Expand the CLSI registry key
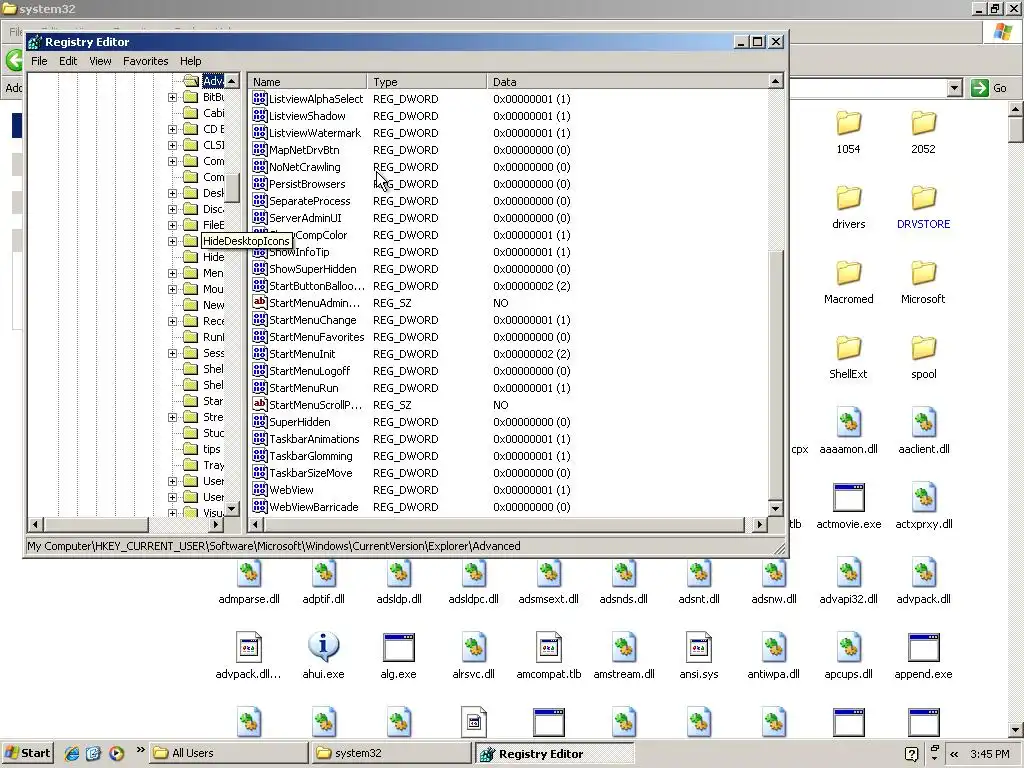Screen dimensions: 1024x768 tap(172, 145)
